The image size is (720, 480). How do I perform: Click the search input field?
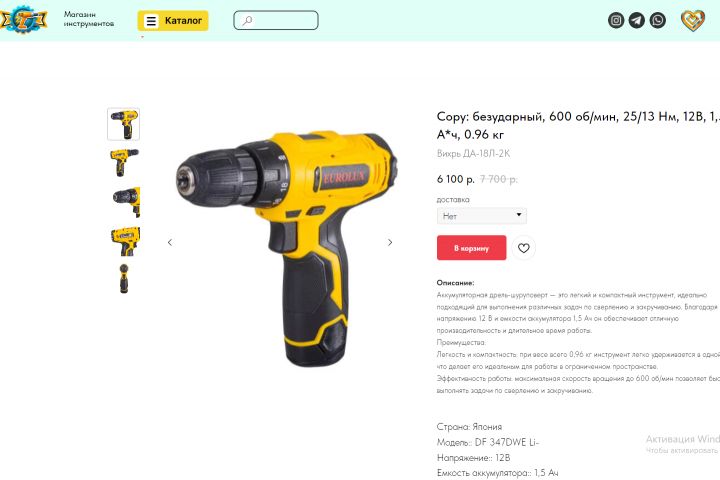point(276,20)
